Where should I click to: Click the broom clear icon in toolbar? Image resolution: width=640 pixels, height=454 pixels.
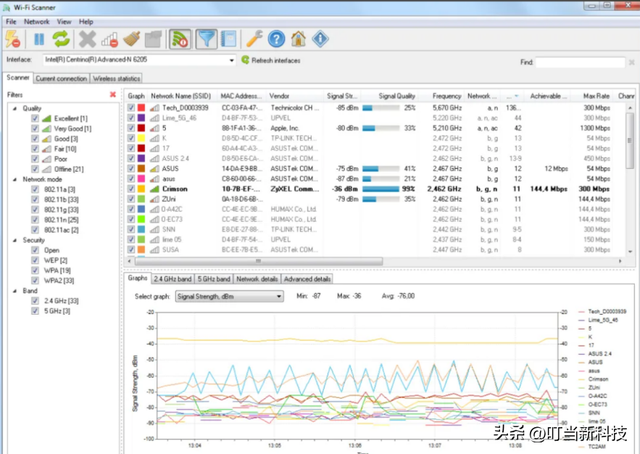pos(133,39)
